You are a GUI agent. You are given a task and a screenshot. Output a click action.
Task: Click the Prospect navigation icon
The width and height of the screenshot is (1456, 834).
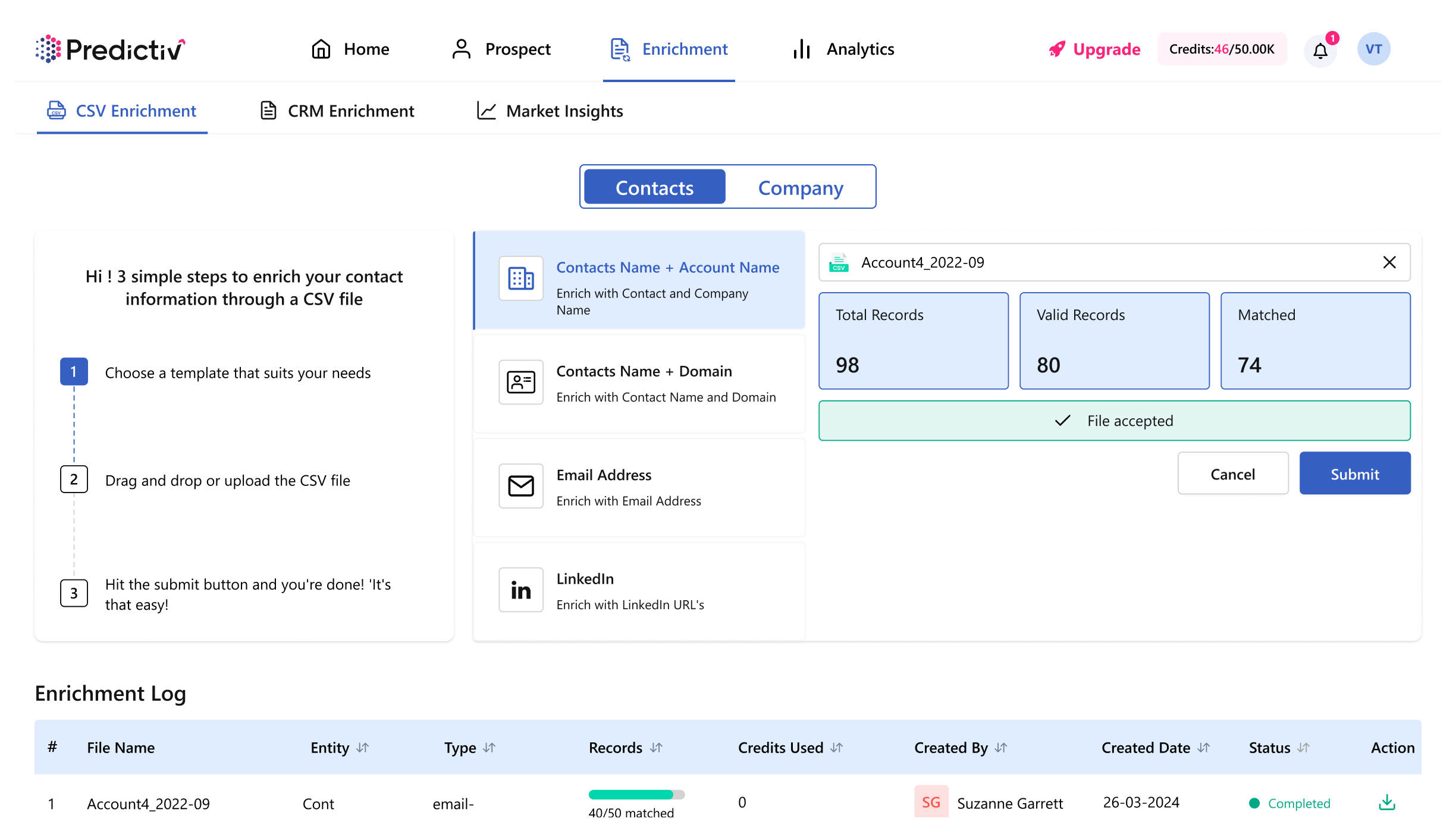pos(461,48)
